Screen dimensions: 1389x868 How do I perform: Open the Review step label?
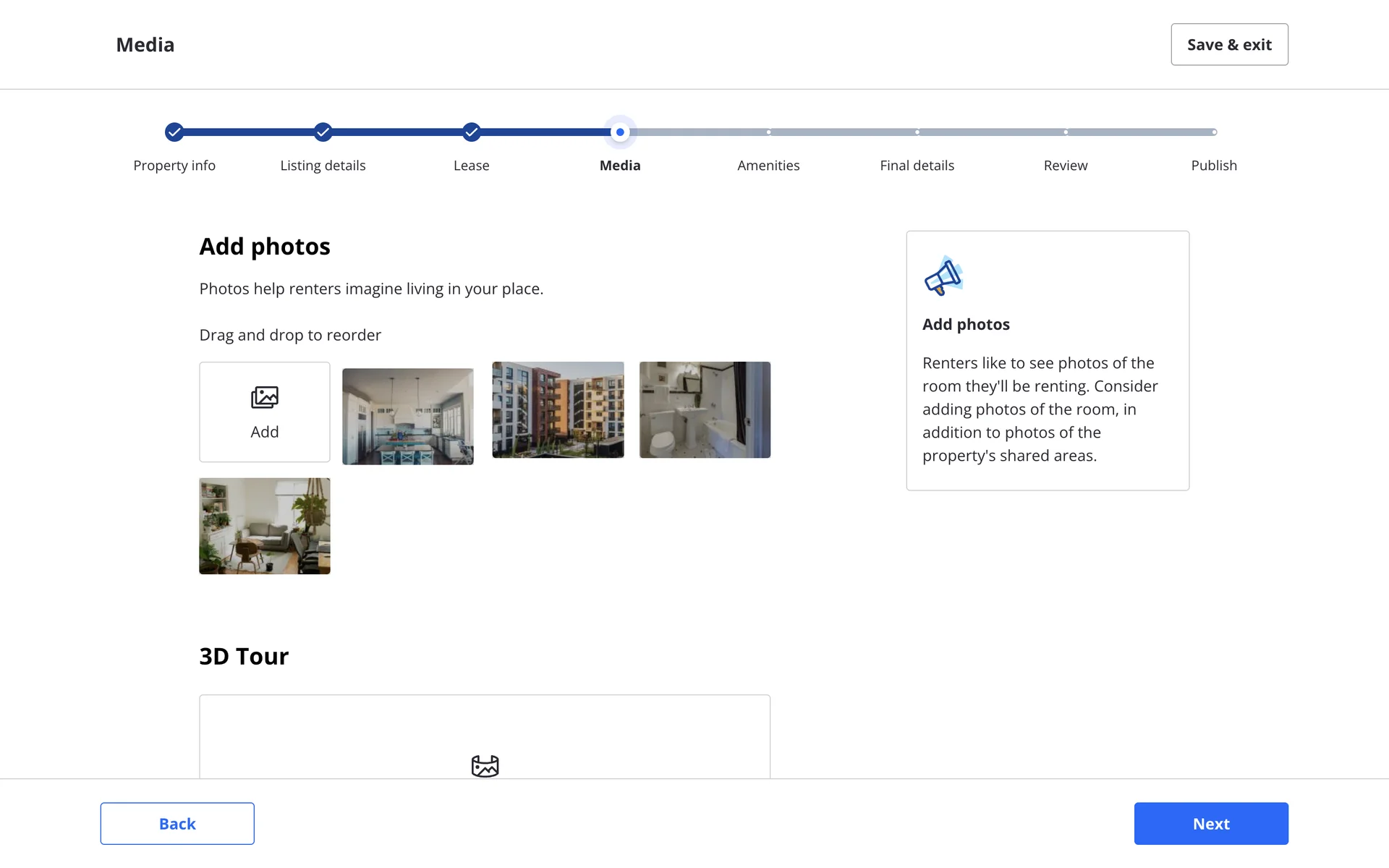coord(1065,166)
